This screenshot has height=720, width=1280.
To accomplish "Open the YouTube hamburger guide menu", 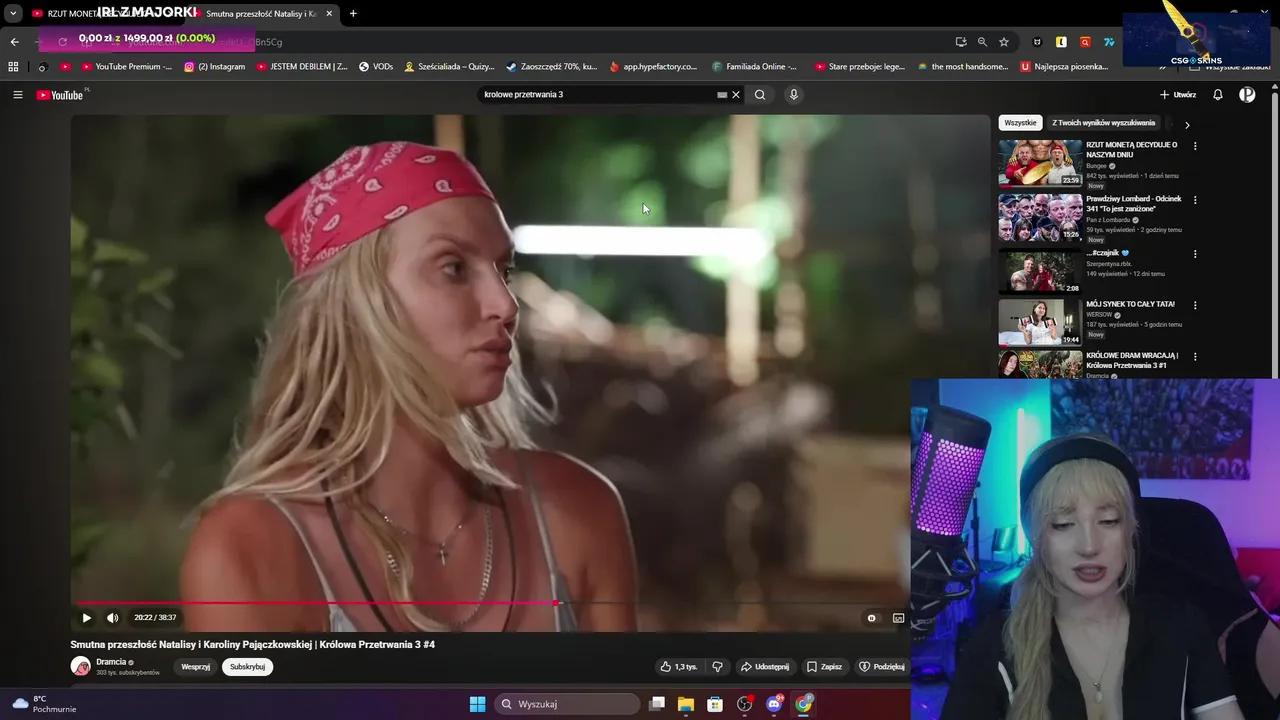I will [x=17, y=95].
